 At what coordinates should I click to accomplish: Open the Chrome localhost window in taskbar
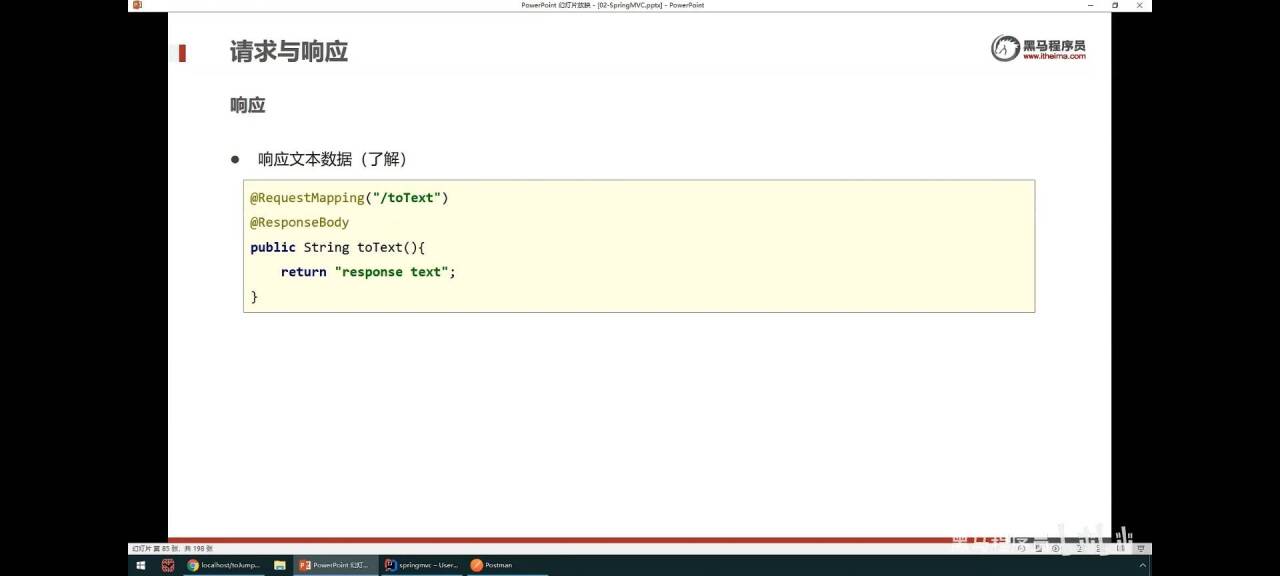pos(224,565)
